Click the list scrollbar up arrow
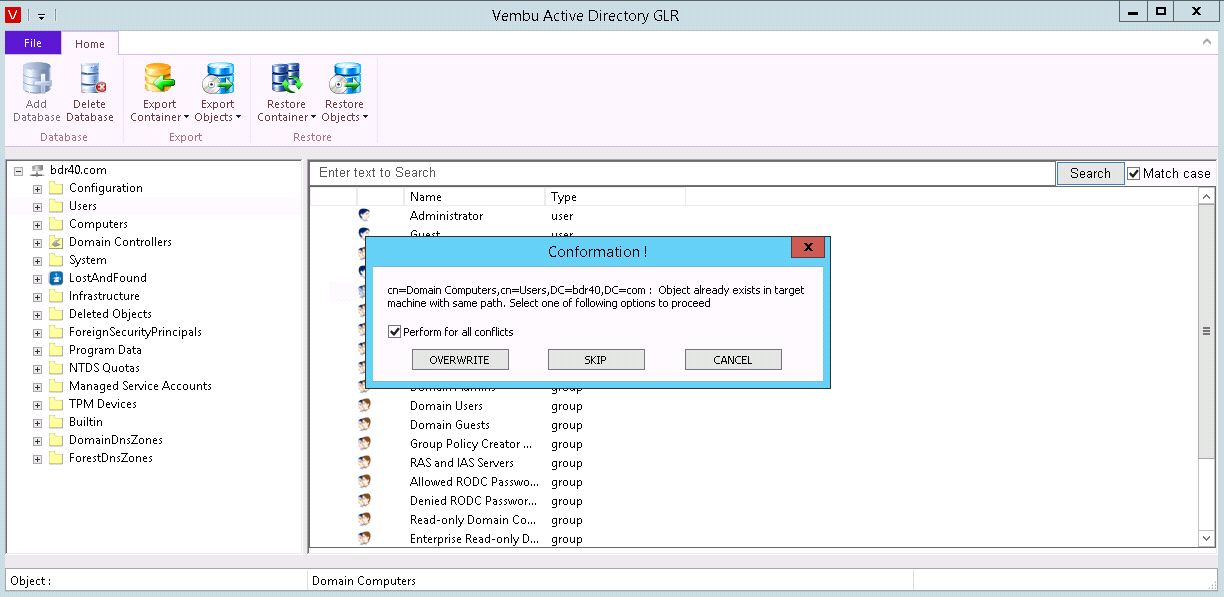The height and width of the screenshot is (597, 1224). point(1206,197)
